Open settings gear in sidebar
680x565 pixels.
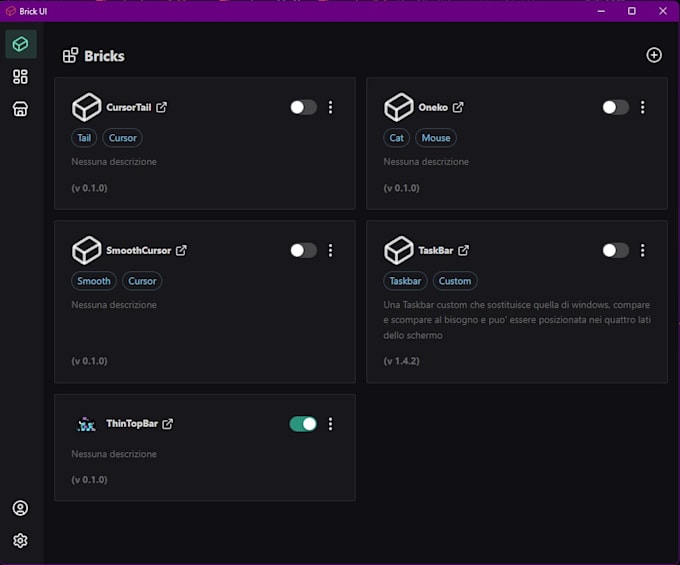point(20,540)
